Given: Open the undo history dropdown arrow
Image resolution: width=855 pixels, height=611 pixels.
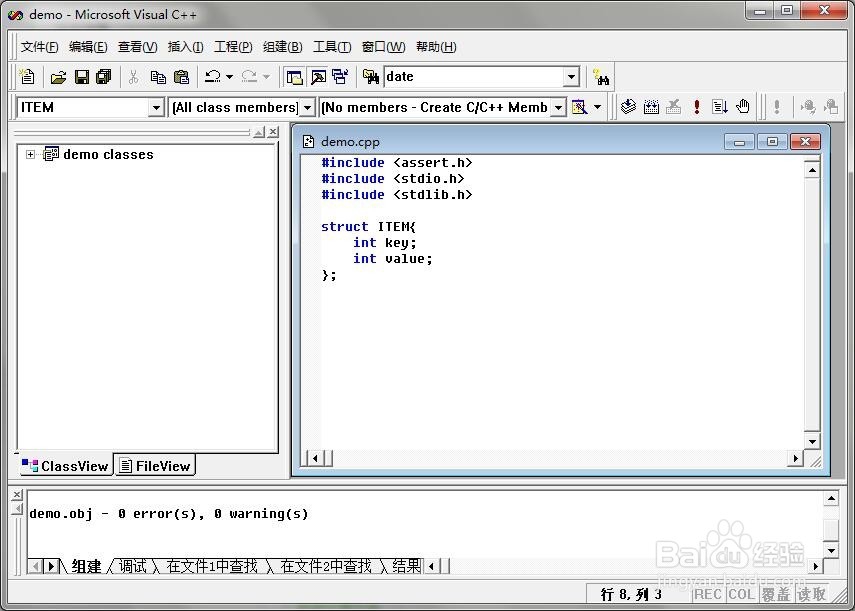Looking at the screenshot, I should click(230, 77).
